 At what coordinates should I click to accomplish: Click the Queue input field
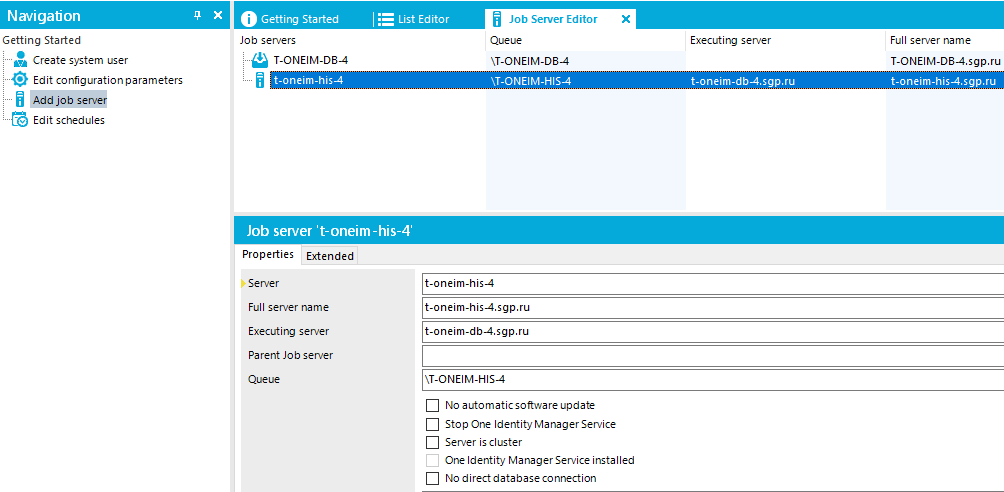click(x=713, y=379)
